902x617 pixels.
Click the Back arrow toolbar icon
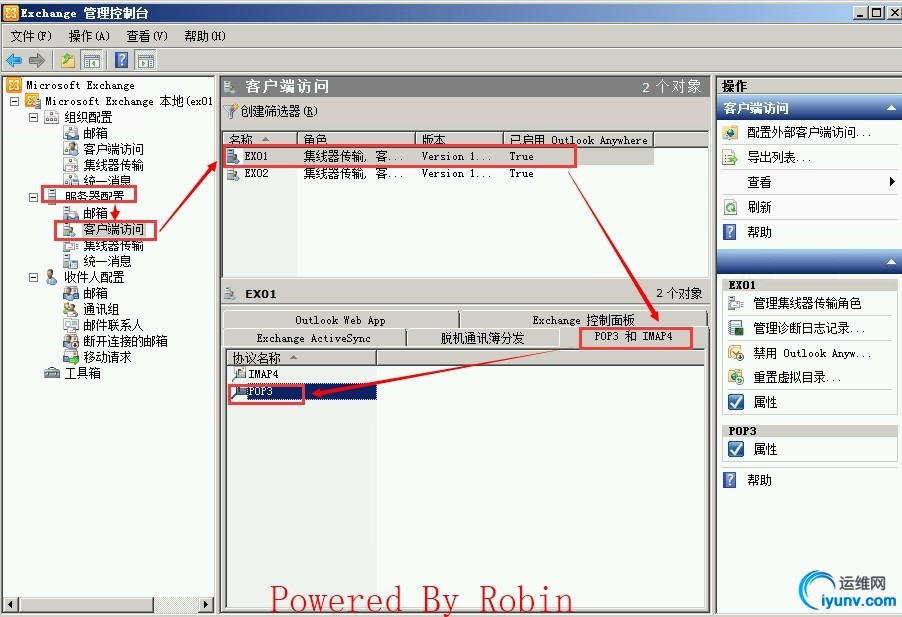click(14, 60)
